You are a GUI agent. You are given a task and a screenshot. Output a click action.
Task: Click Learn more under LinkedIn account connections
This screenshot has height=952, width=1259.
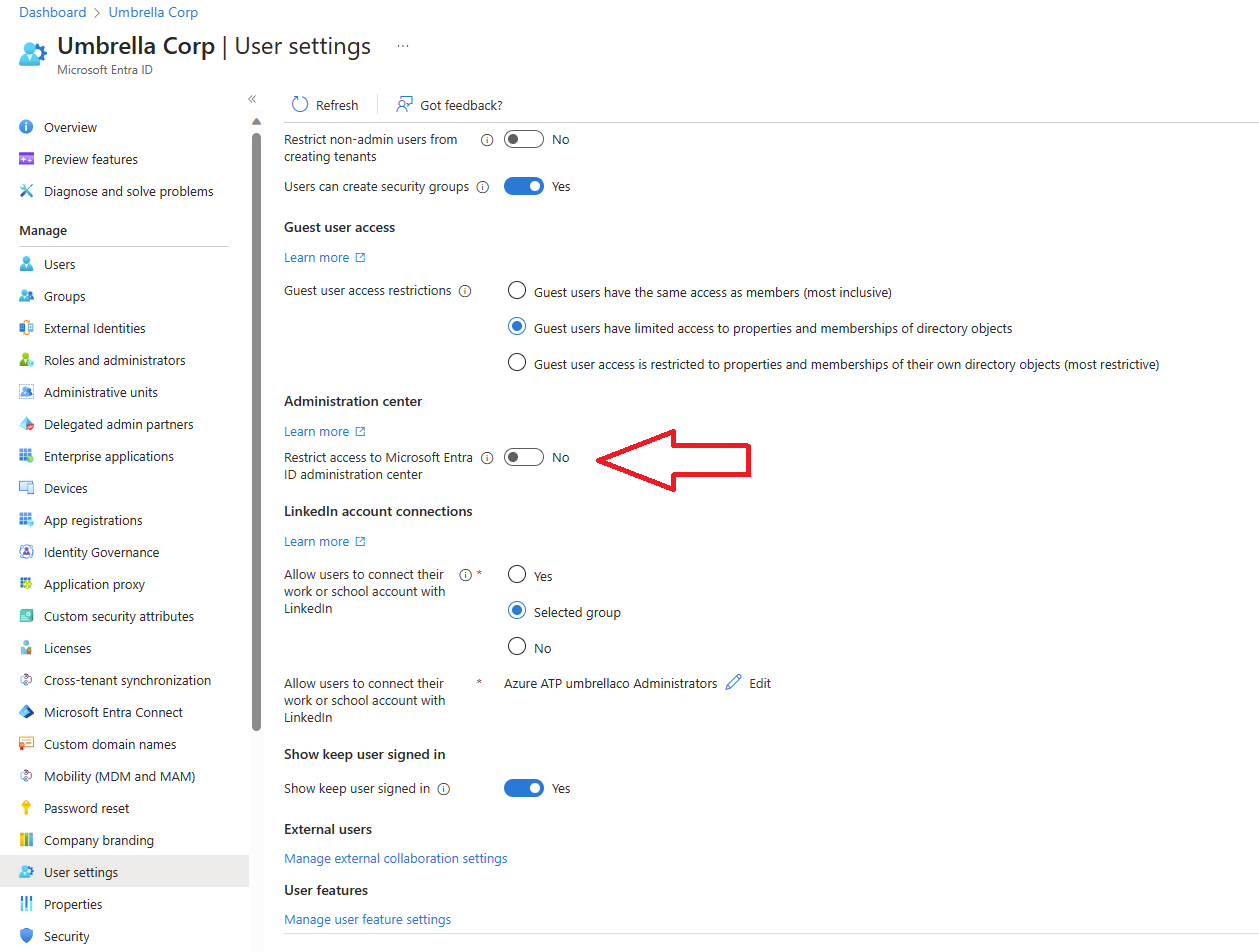325,541
